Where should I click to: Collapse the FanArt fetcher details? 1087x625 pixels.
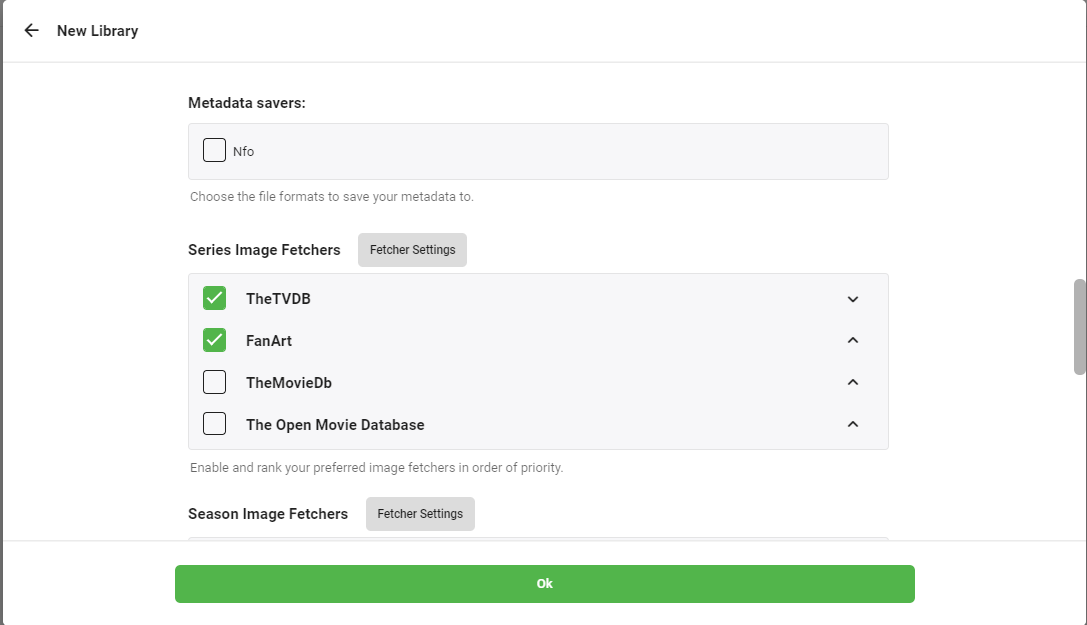(x=853, y=340)
